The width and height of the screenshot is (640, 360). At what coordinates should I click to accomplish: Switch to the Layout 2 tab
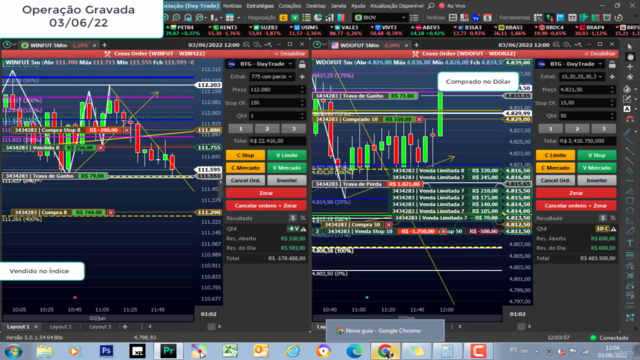pyautogui.click(x=60, y=327)
